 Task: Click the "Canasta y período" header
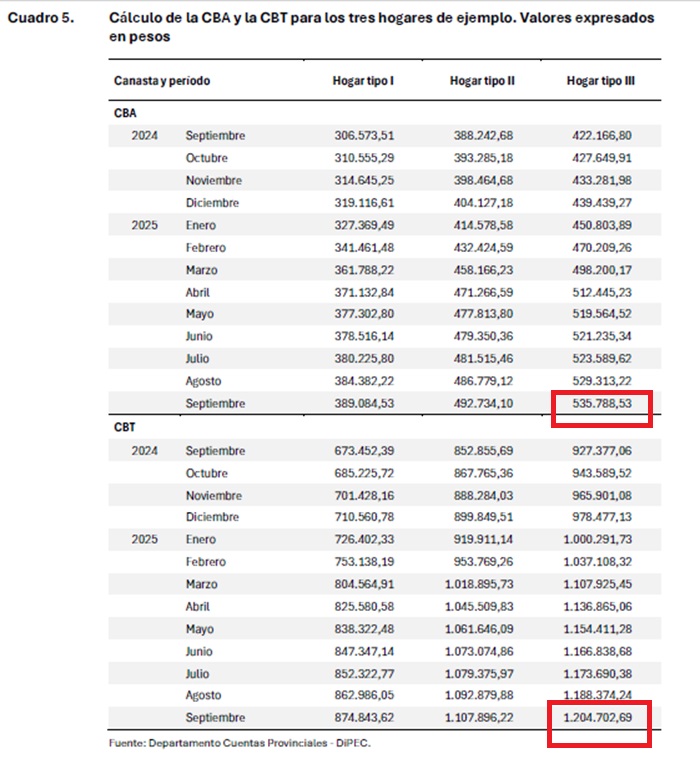pyautogui.click(x=162, y=80)
